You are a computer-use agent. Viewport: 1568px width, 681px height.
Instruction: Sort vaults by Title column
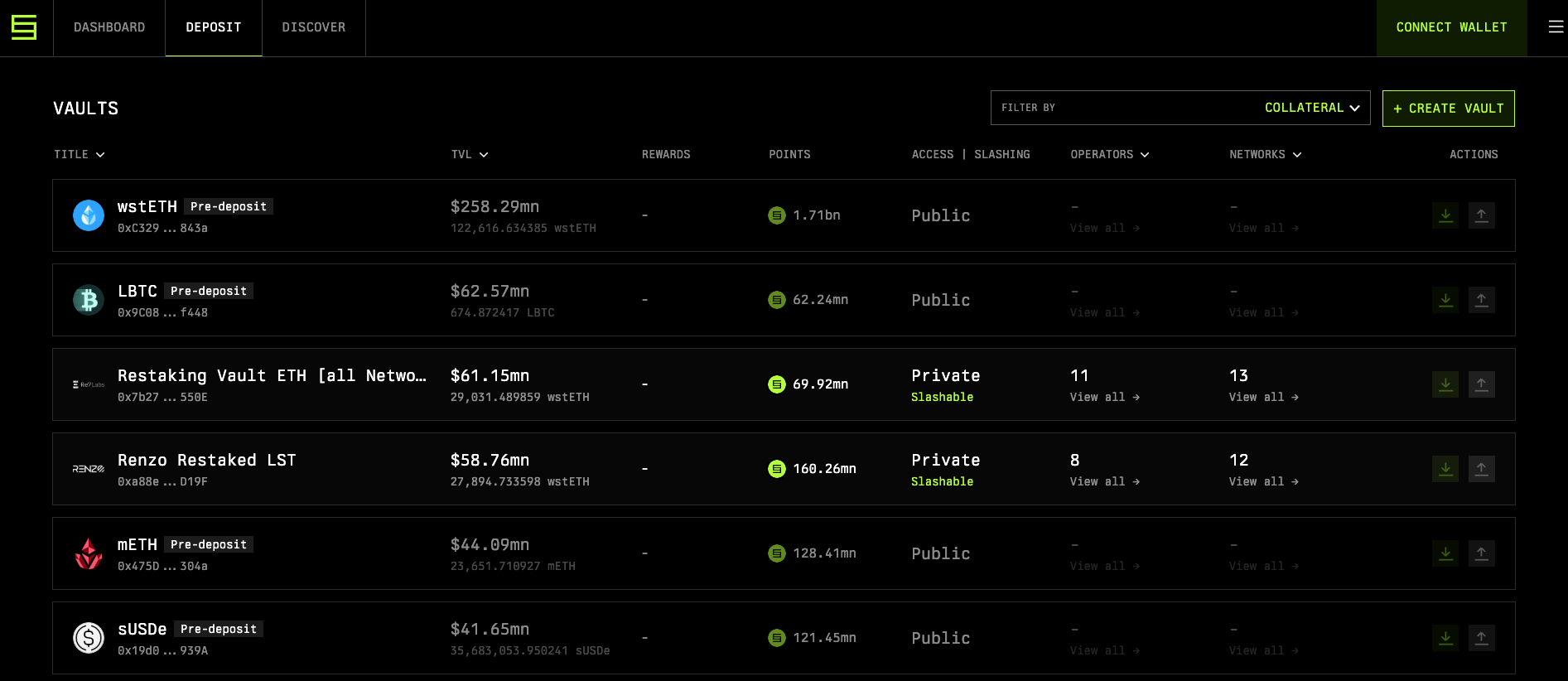pos(80,155)
